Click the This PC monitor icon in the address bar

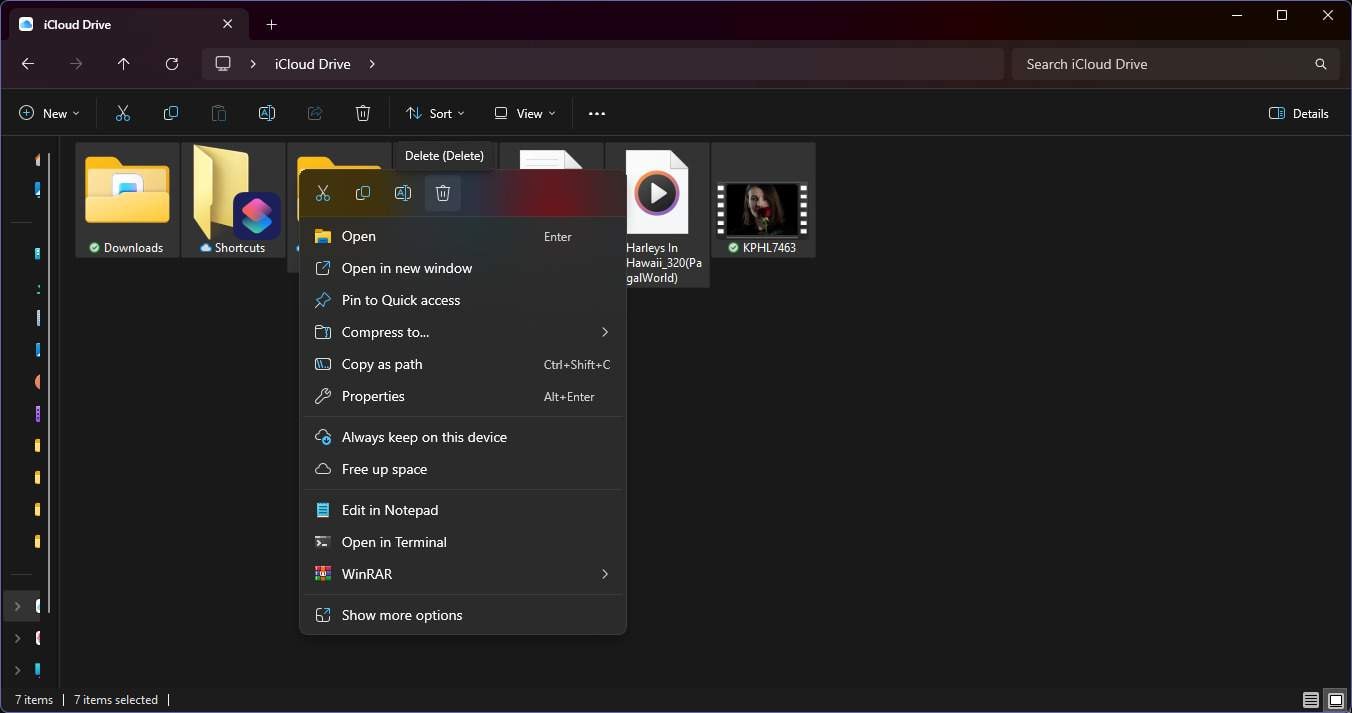(223, 64)
